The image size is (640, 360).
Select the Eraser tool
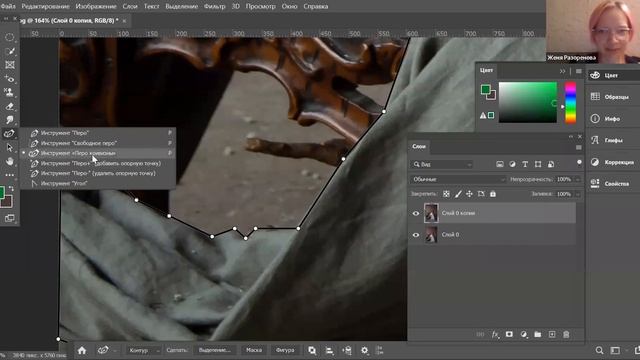pyautogui.click(x=9, y=106)
